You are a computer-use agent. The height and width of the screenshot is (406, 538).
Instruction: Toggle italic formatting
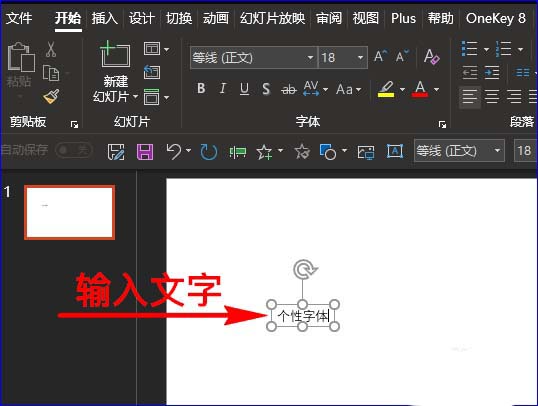click(x=223, y=89)
